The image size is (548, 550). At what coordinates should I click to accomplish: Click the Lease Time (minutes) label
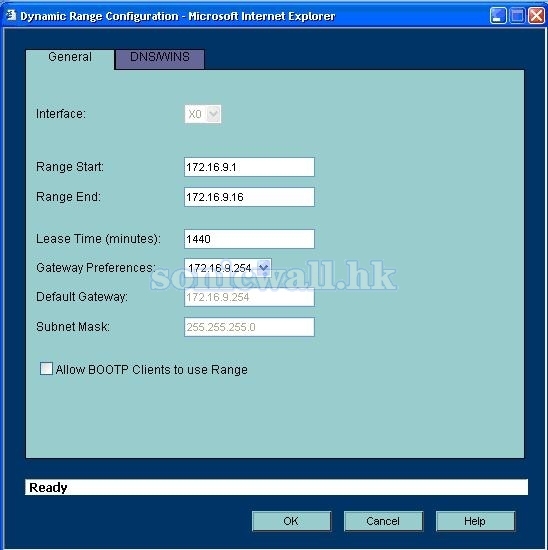(98, 239)
